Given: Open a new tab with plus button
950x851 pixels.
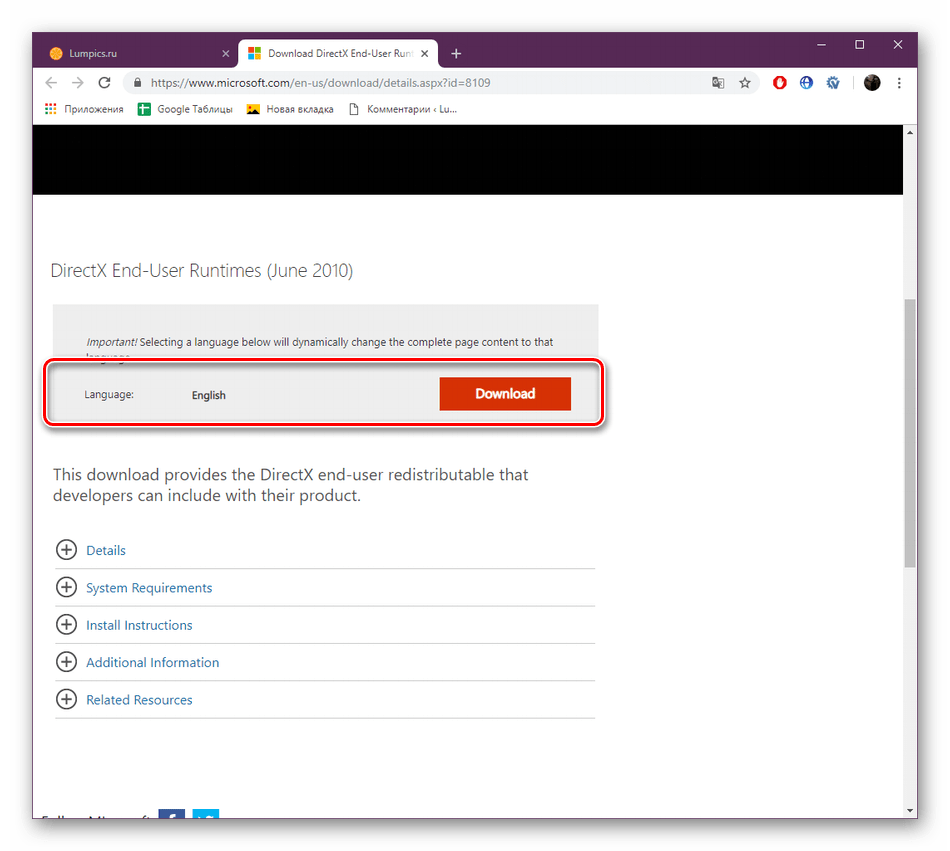Looking at the screenshot, I should coord(456,54).
